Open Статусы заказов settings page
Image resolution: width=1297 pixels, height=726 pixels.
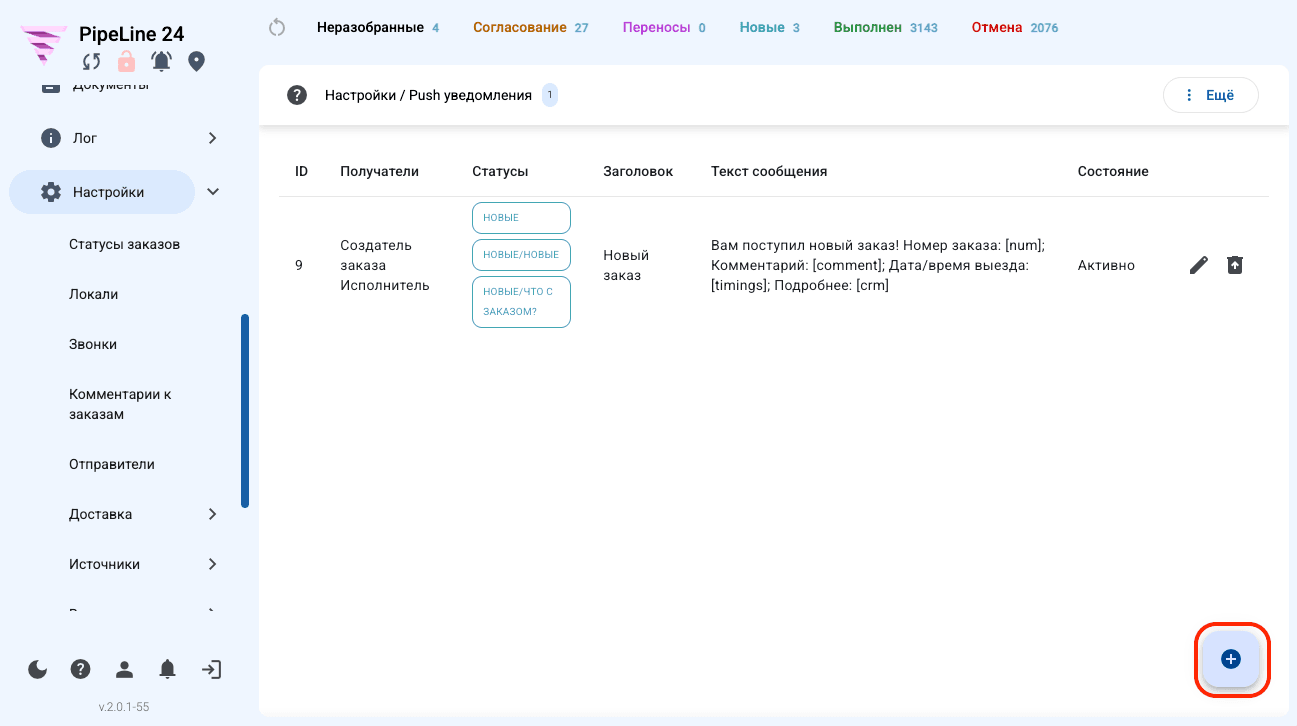pos(125,244)
